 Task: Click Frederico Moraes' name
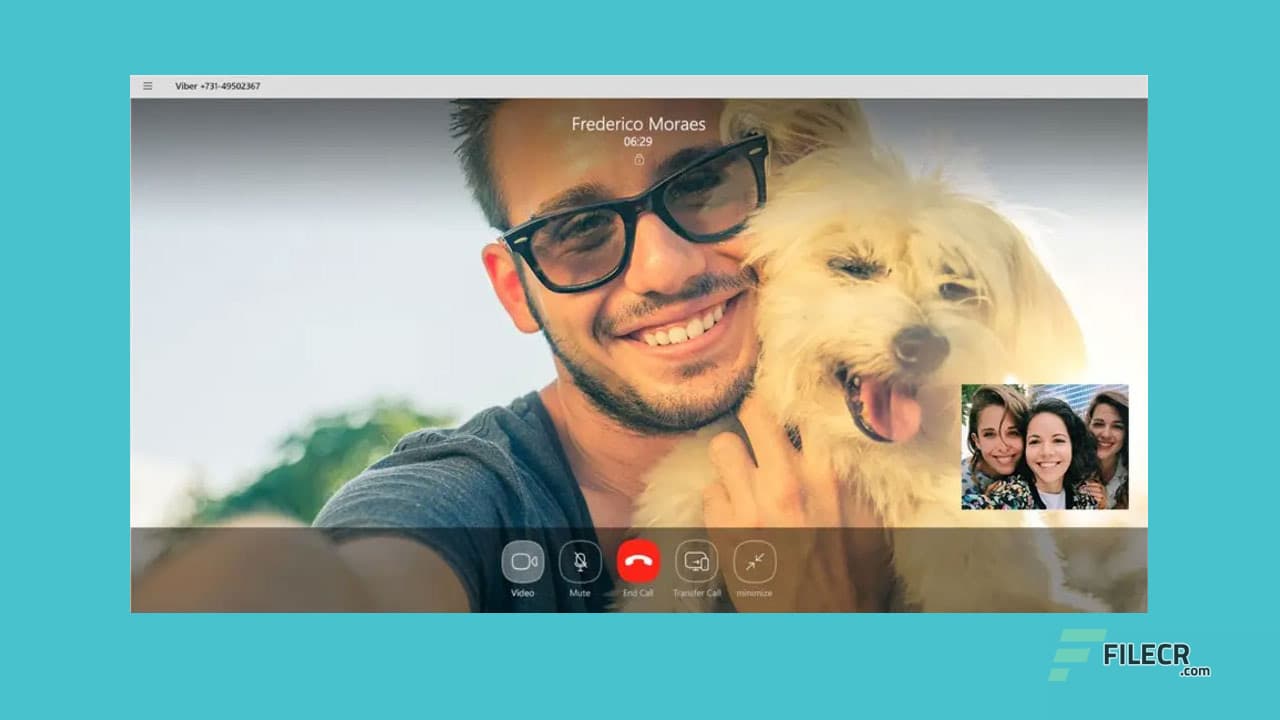637,124
